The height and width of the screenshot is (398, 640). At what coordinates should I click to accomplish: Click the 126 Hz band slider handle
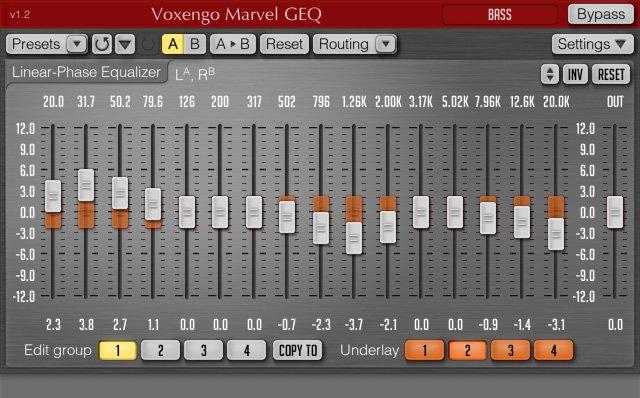(x=187, y=212)
